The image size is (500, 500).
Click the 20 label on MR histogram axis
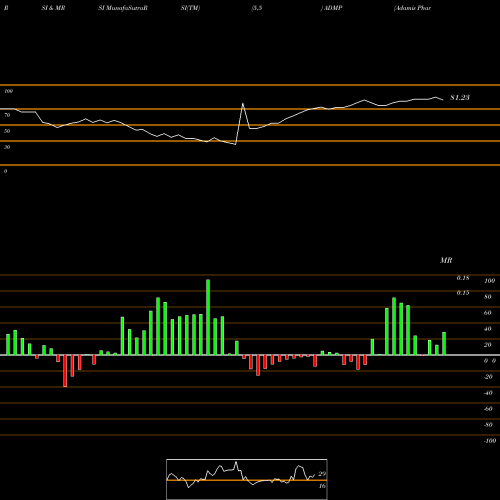[488, 345]
